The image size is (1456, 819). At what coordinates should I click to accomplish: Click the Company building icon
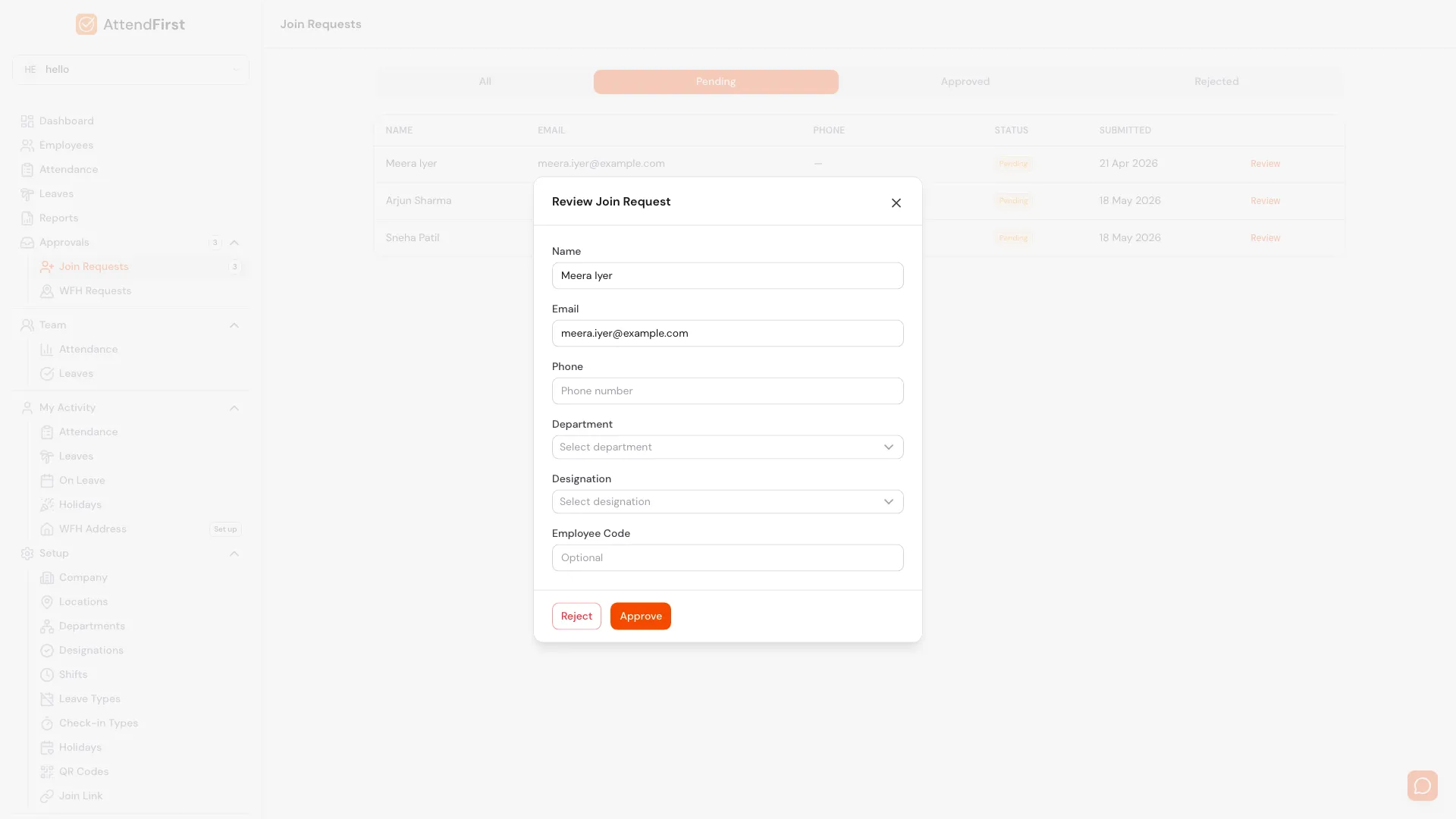pyautogui.click(x=47, y=578)
